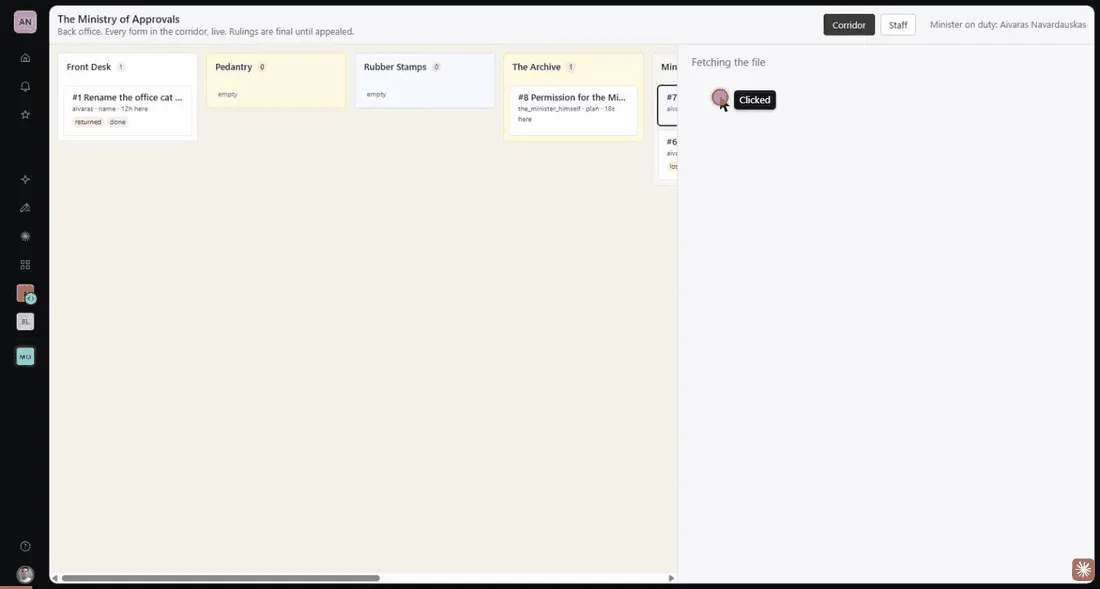The height and width of the screenshot is (589, 1100).
Task: Go to Home via the house icon
Action: [x=25, y=57]
